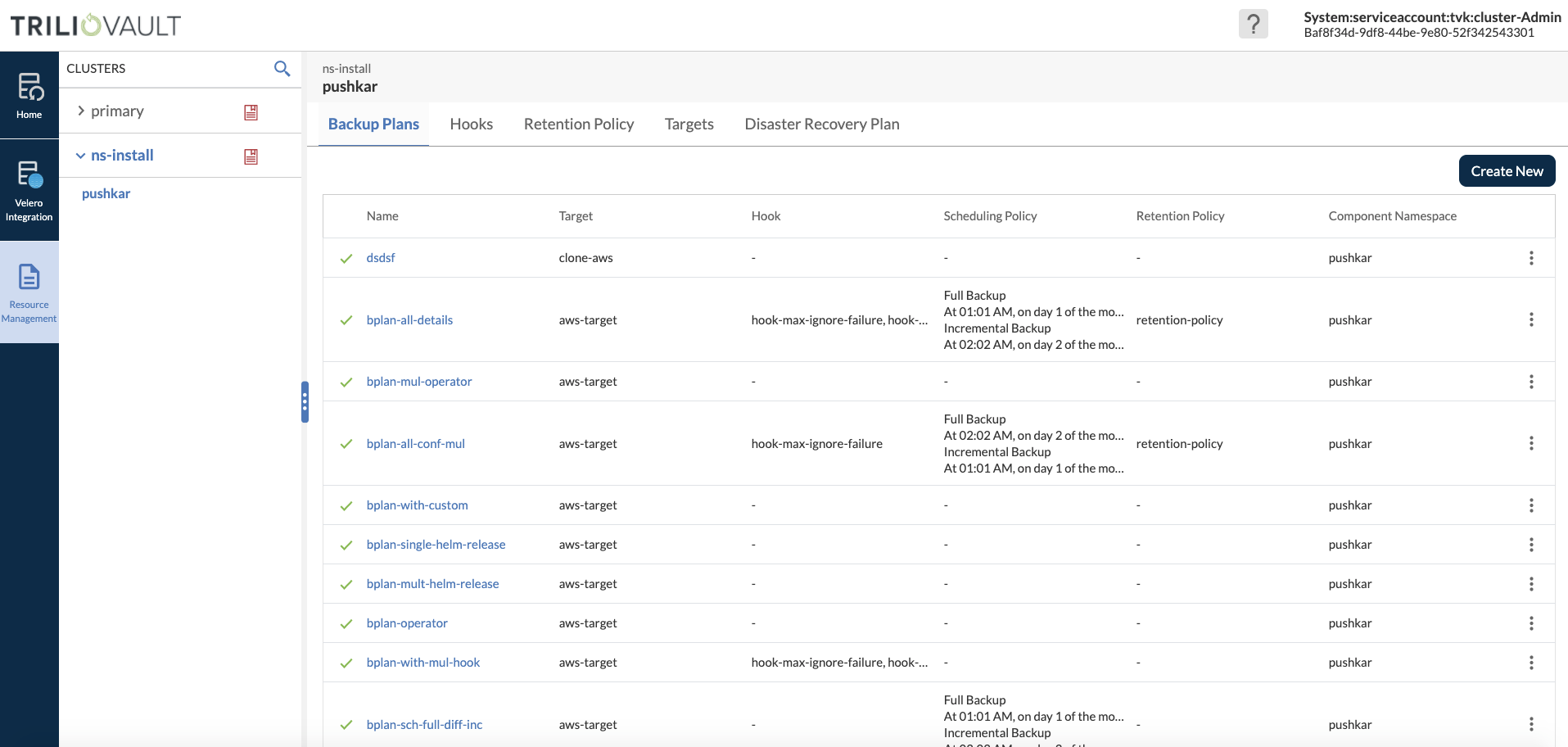Expand the primary cluster tree node
This screenshot has width=1568, height=747.
click(81, 111)
